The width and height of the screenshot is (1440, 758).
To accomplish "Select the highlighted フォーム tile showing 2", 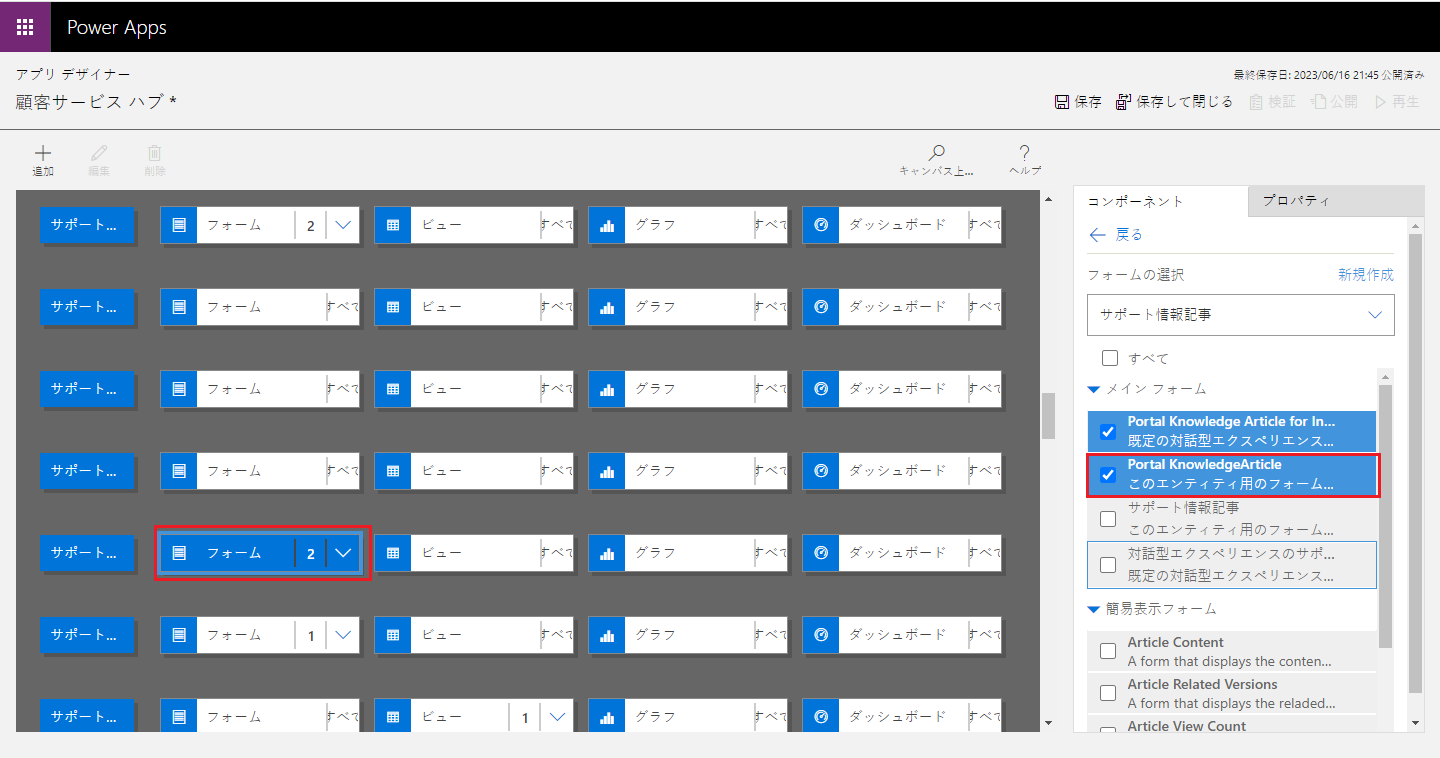I will 260,553.
